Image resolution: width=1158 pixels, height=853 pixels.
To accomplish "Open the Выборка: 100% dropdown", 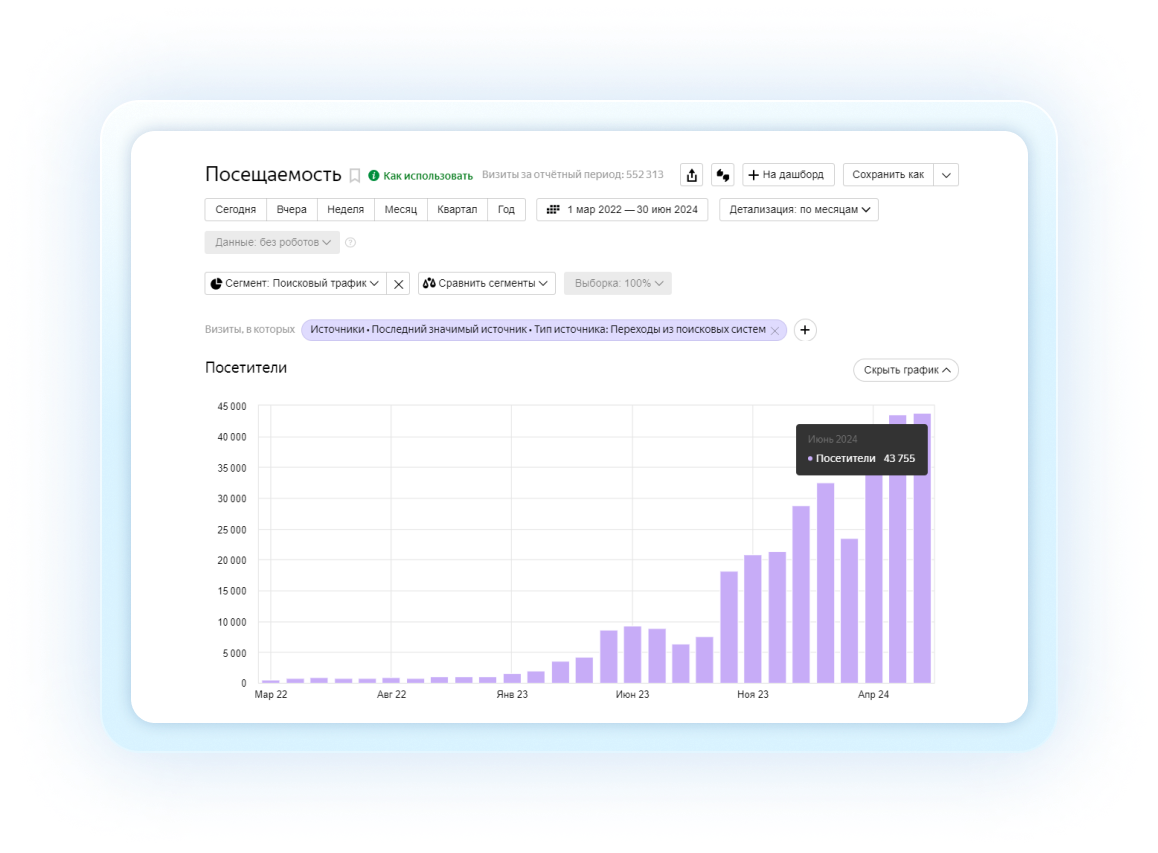I will coord(618,284).
